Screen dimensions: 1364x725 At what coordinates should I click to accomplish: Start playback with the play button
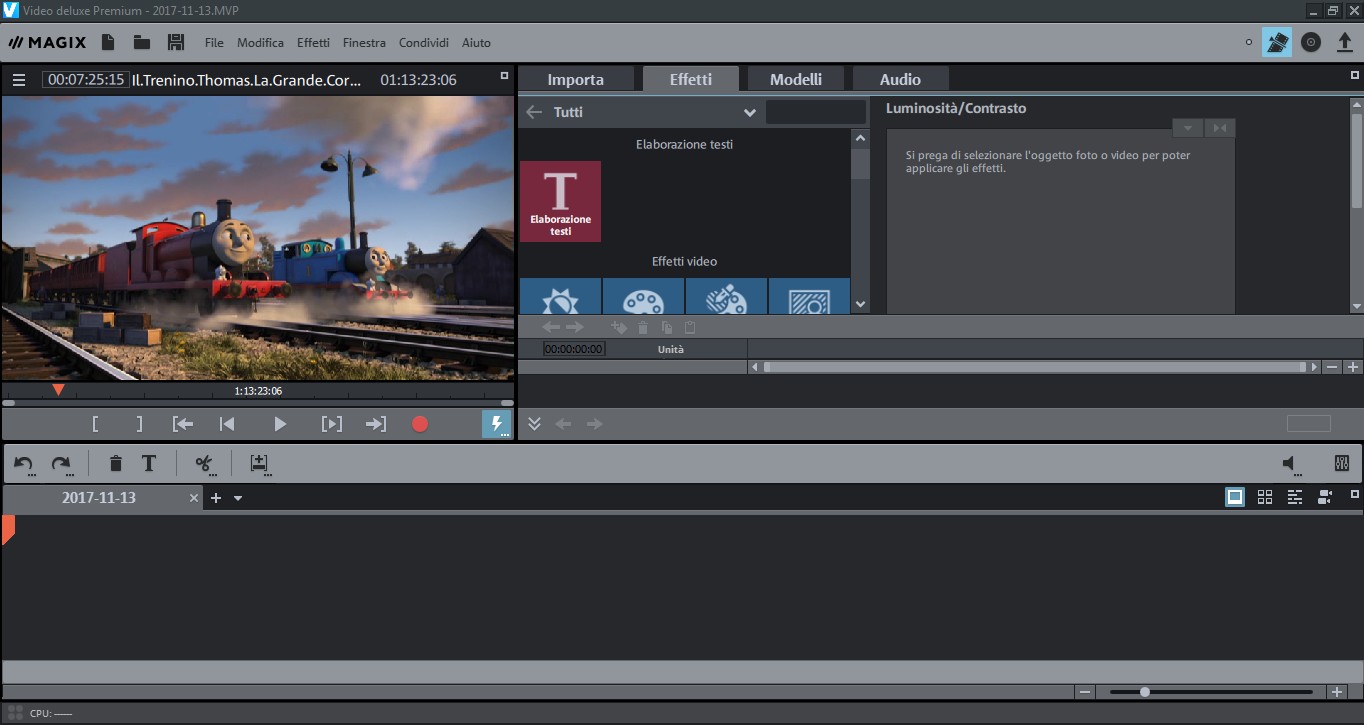tap(280, 424)
